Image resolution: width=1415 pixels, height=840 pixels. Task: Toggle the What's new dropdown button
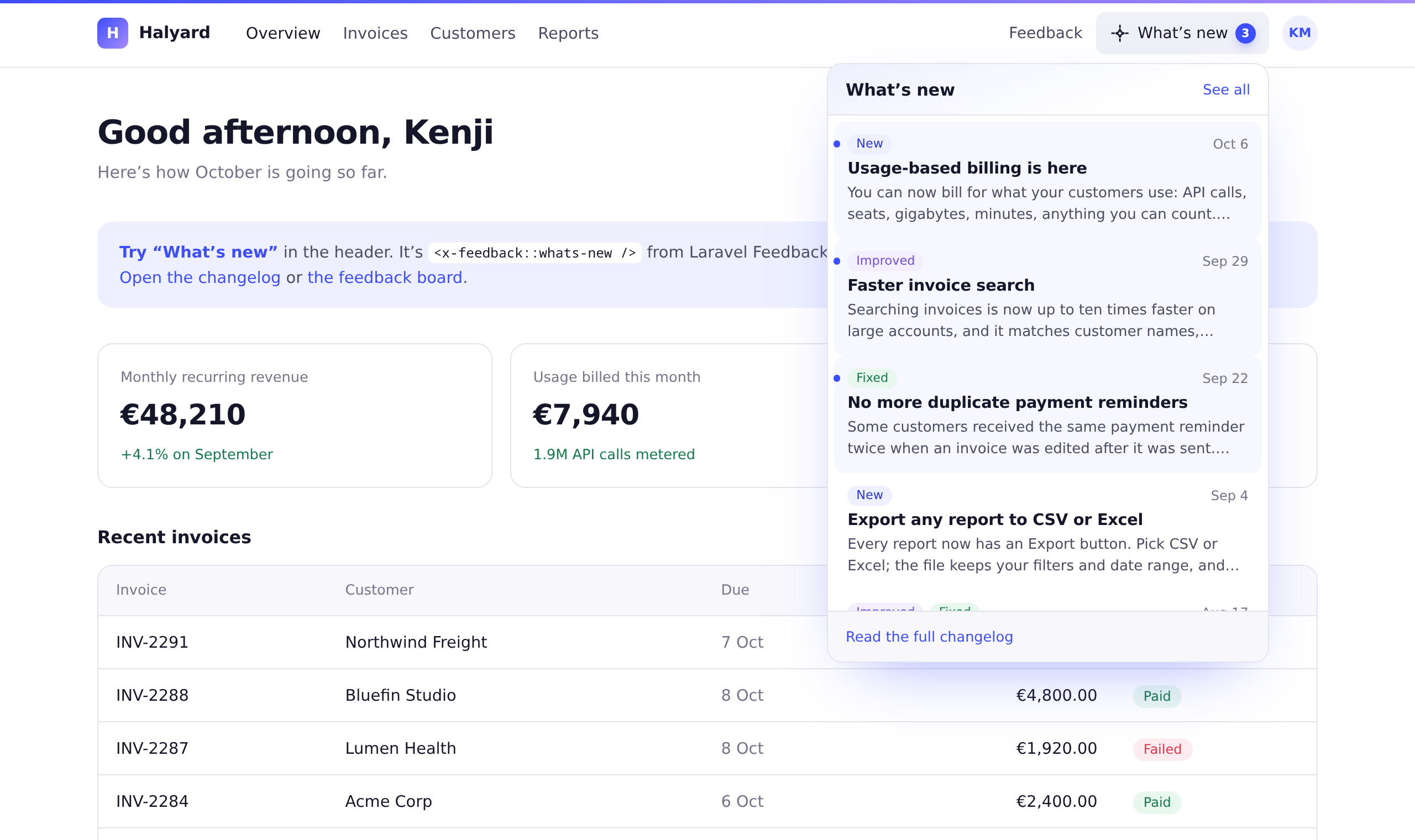pyautogui.click(x=1182, y=33)
